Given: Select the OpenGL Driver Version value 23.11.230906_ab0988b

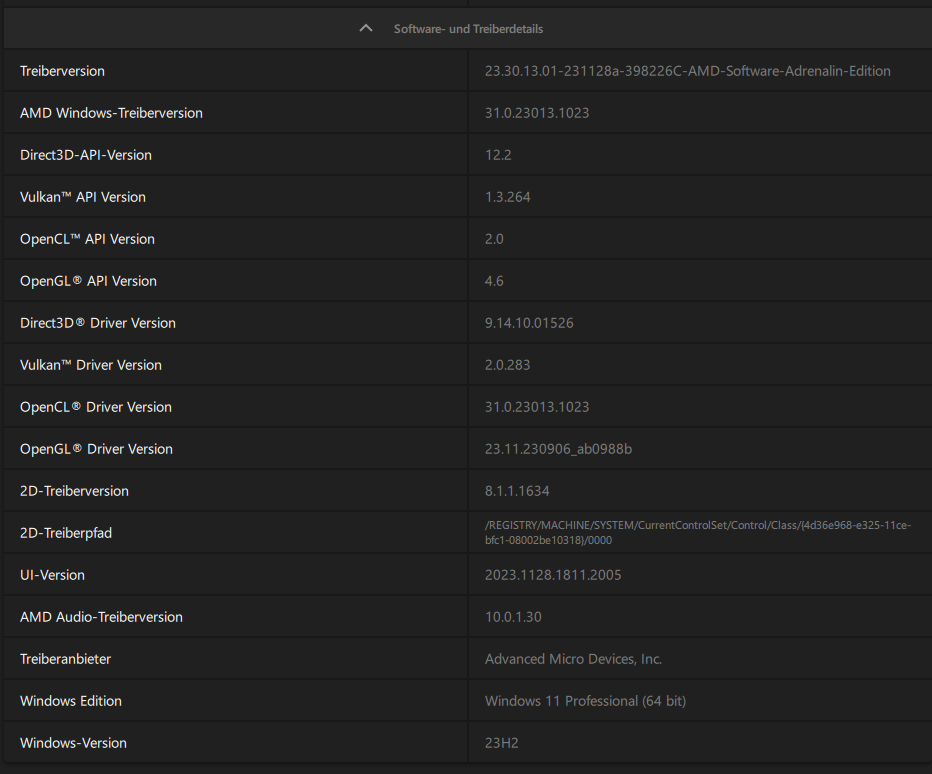Looking at the screenshot, I should pyautogui.click(x=558, y=449).
